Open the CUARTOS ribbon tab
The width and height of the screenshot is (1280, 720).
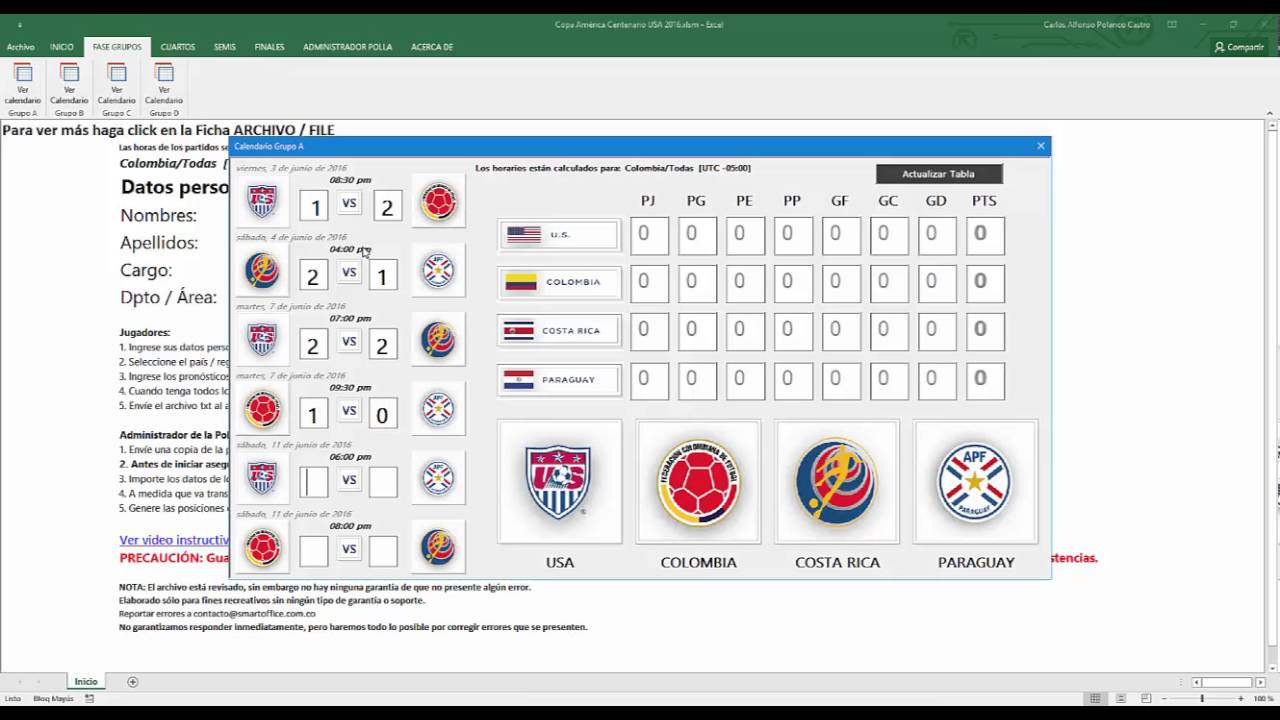[178, 47]
